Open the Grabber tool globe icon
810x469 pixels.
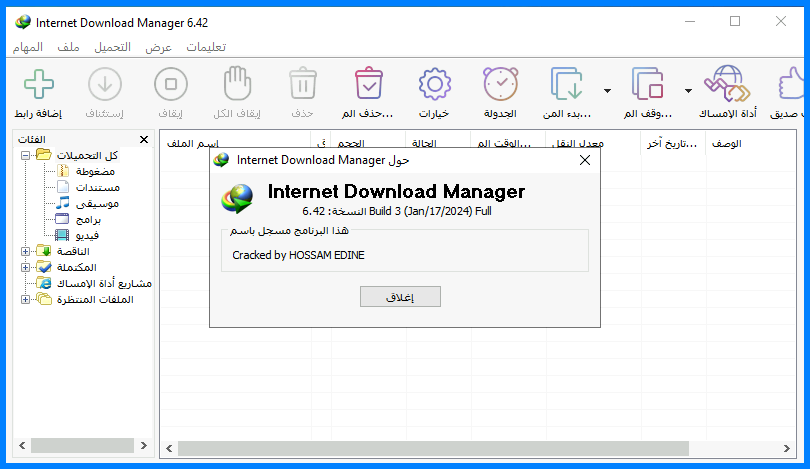coord(727,84)
